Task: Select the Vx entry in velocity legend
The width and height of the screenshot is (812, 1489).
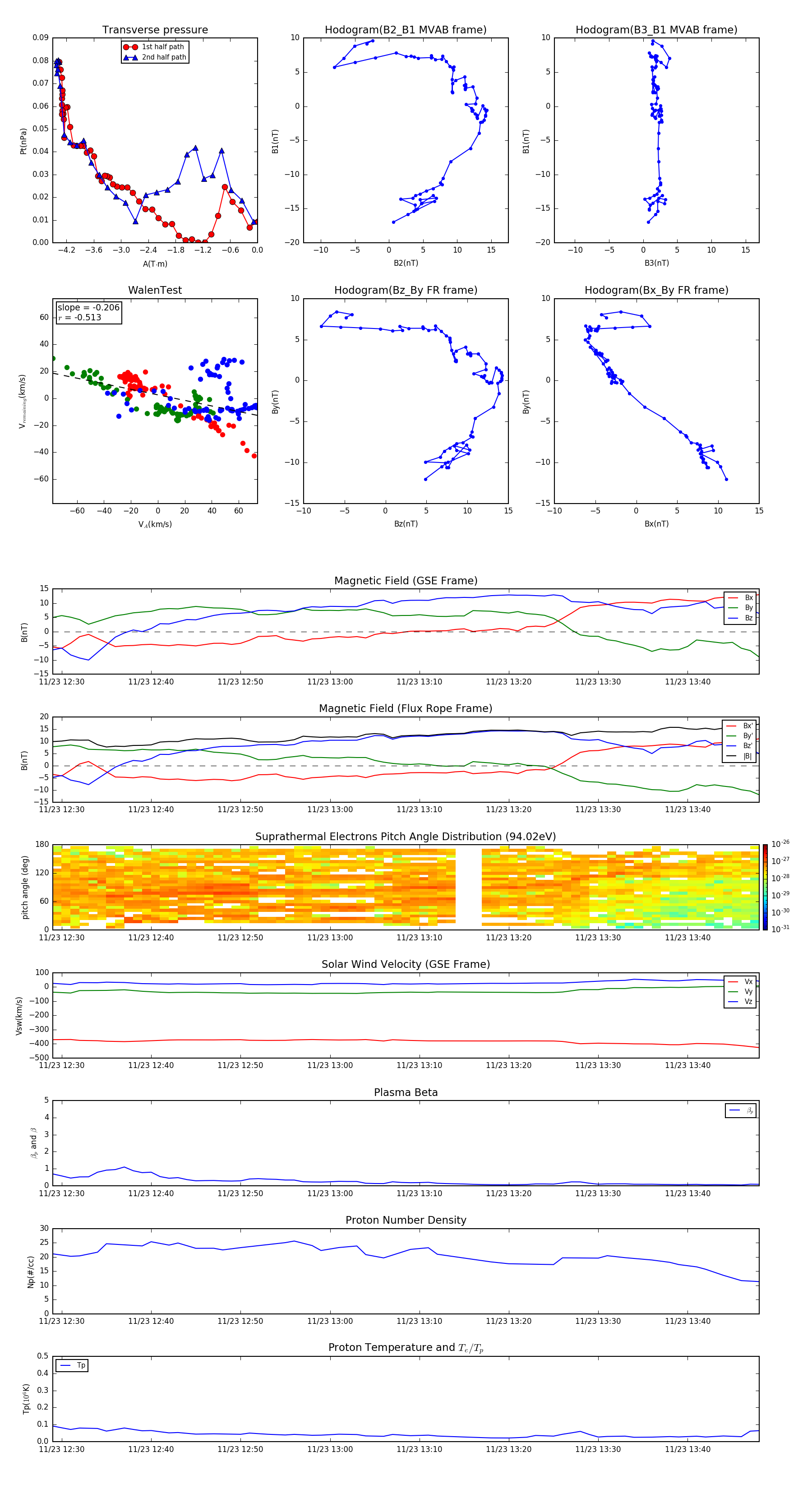Action: click(741, 982)
